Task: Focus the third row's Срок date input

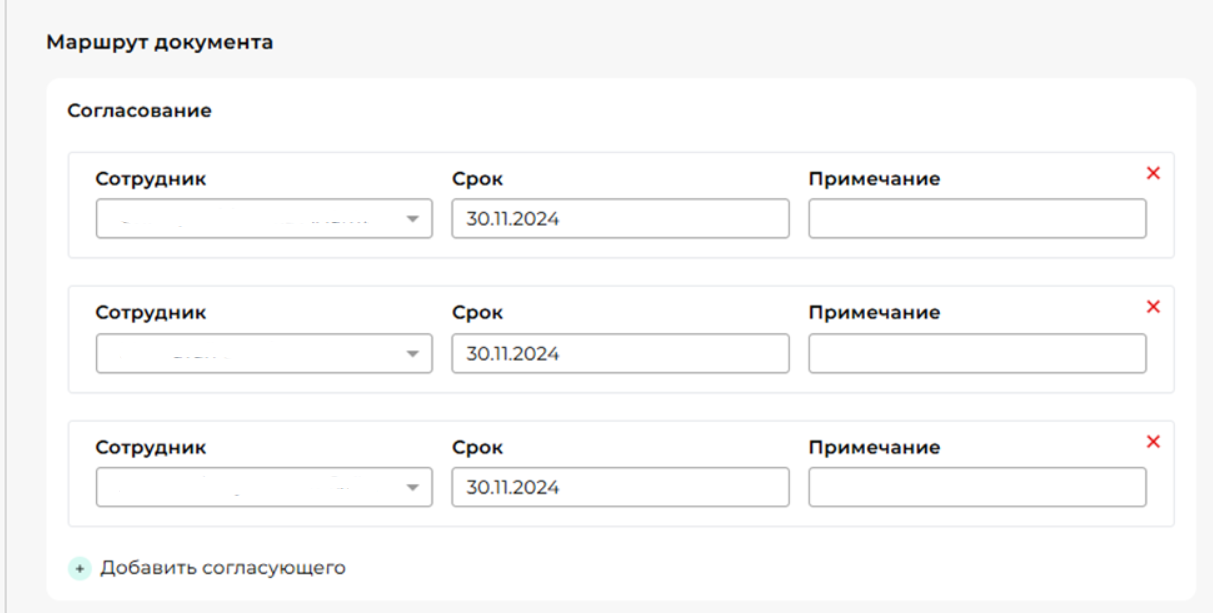Action: click(x=620, y=487)
